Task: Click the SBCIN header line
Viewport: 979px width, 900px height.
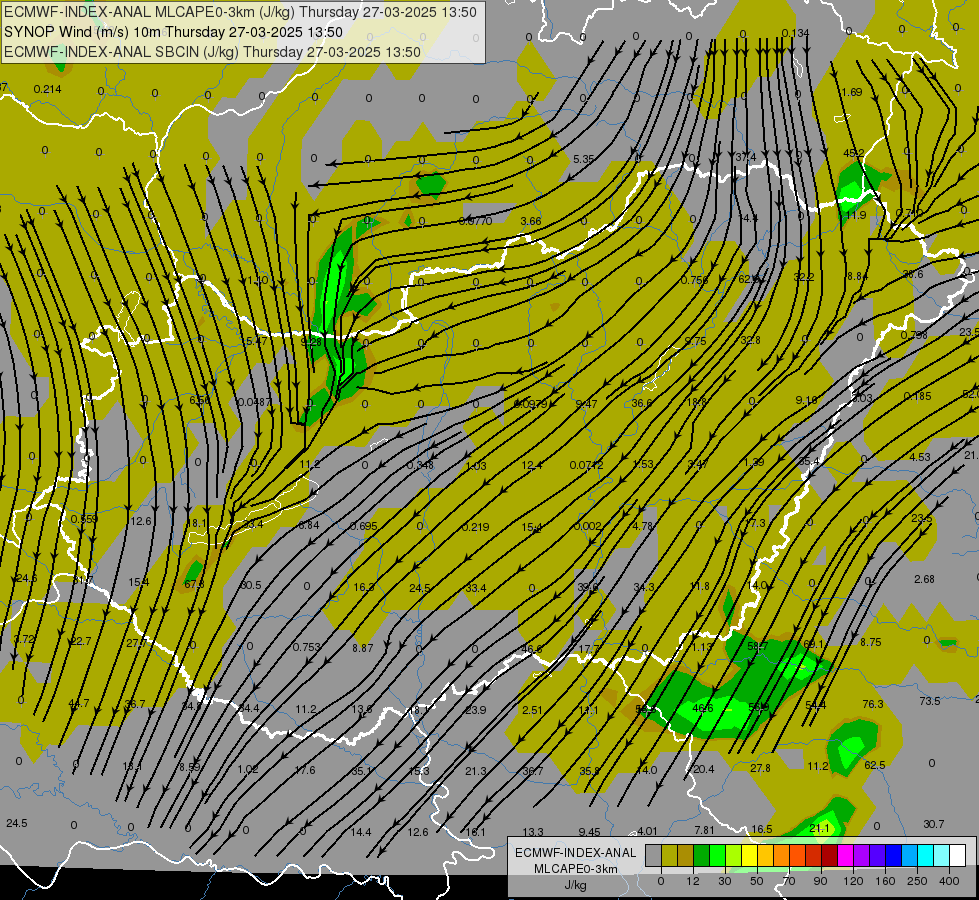Action: [212, 52]
